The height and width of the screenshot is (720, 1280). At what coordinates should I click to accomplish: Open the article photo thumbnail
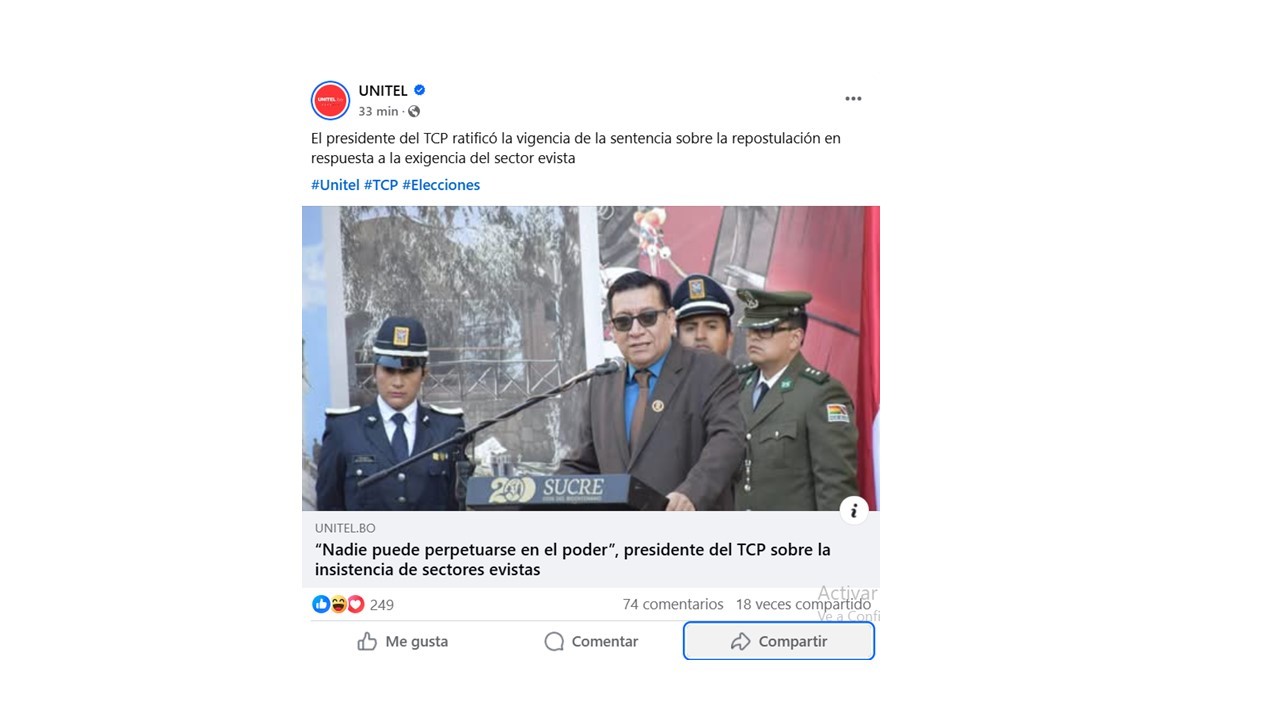(x=591, y=358)
